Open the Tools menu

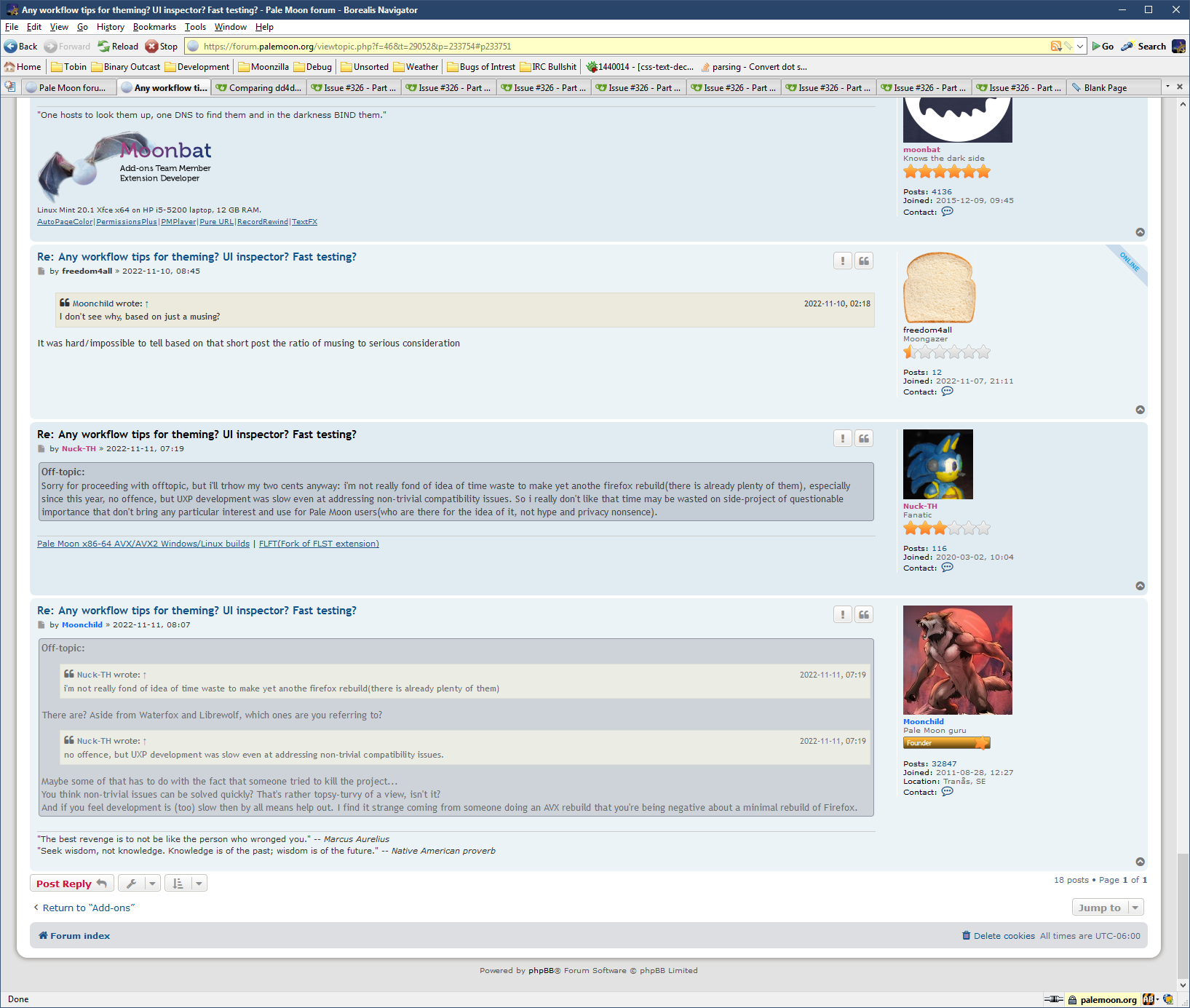click(195, 27)
